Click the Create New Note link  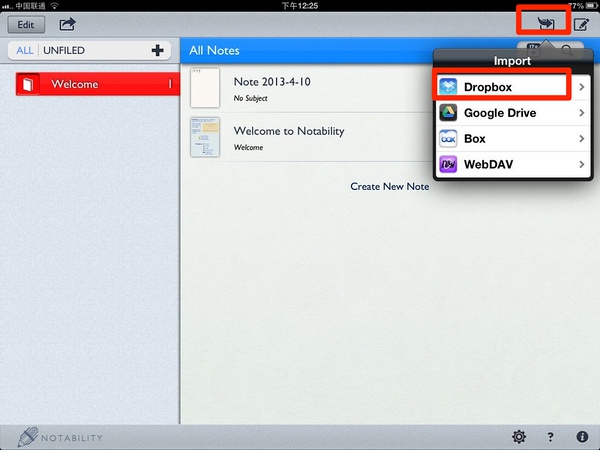click(x=389, y=187)
